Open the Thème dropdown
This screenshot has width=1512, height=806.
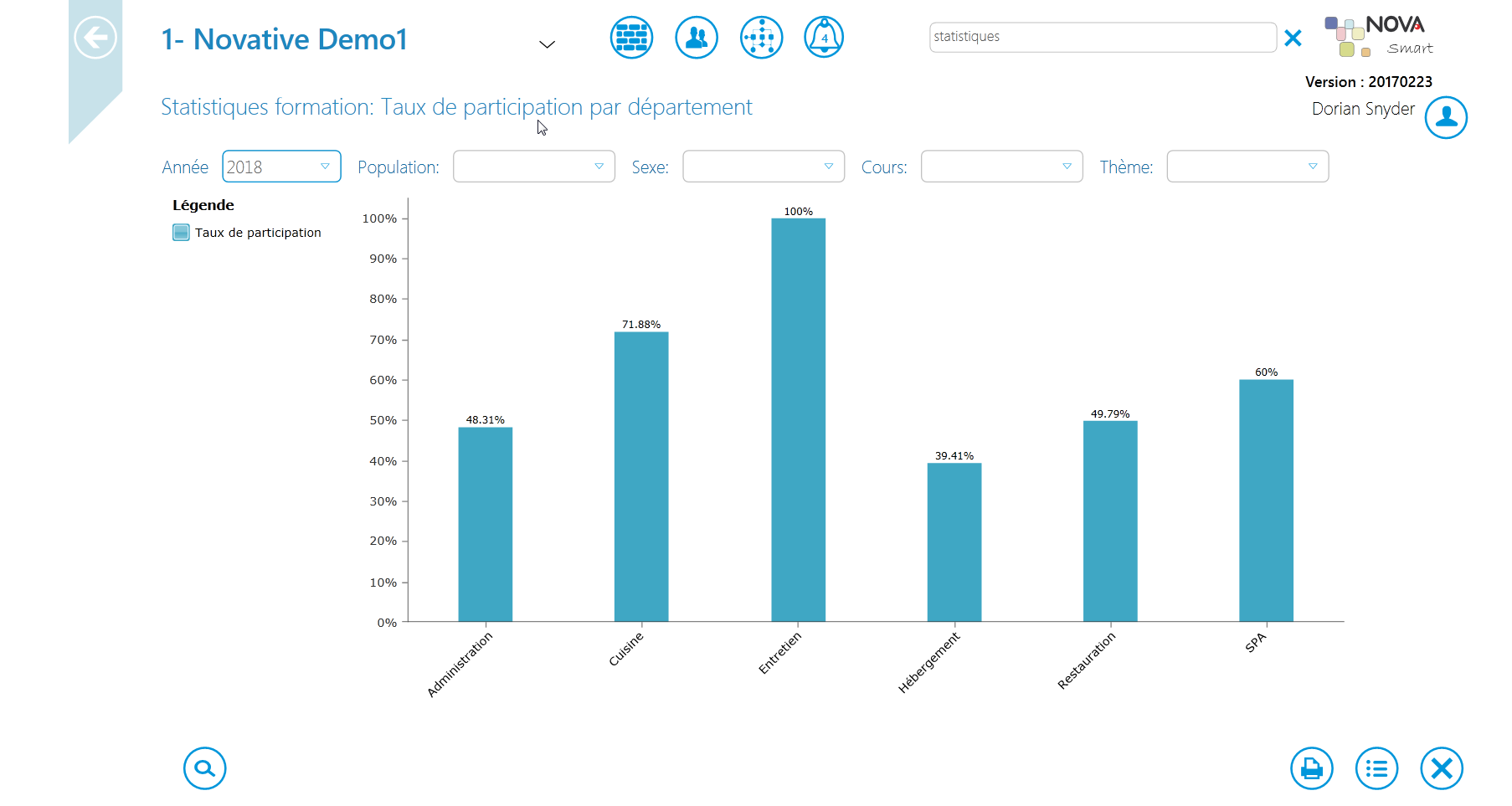pos(1247,167)
